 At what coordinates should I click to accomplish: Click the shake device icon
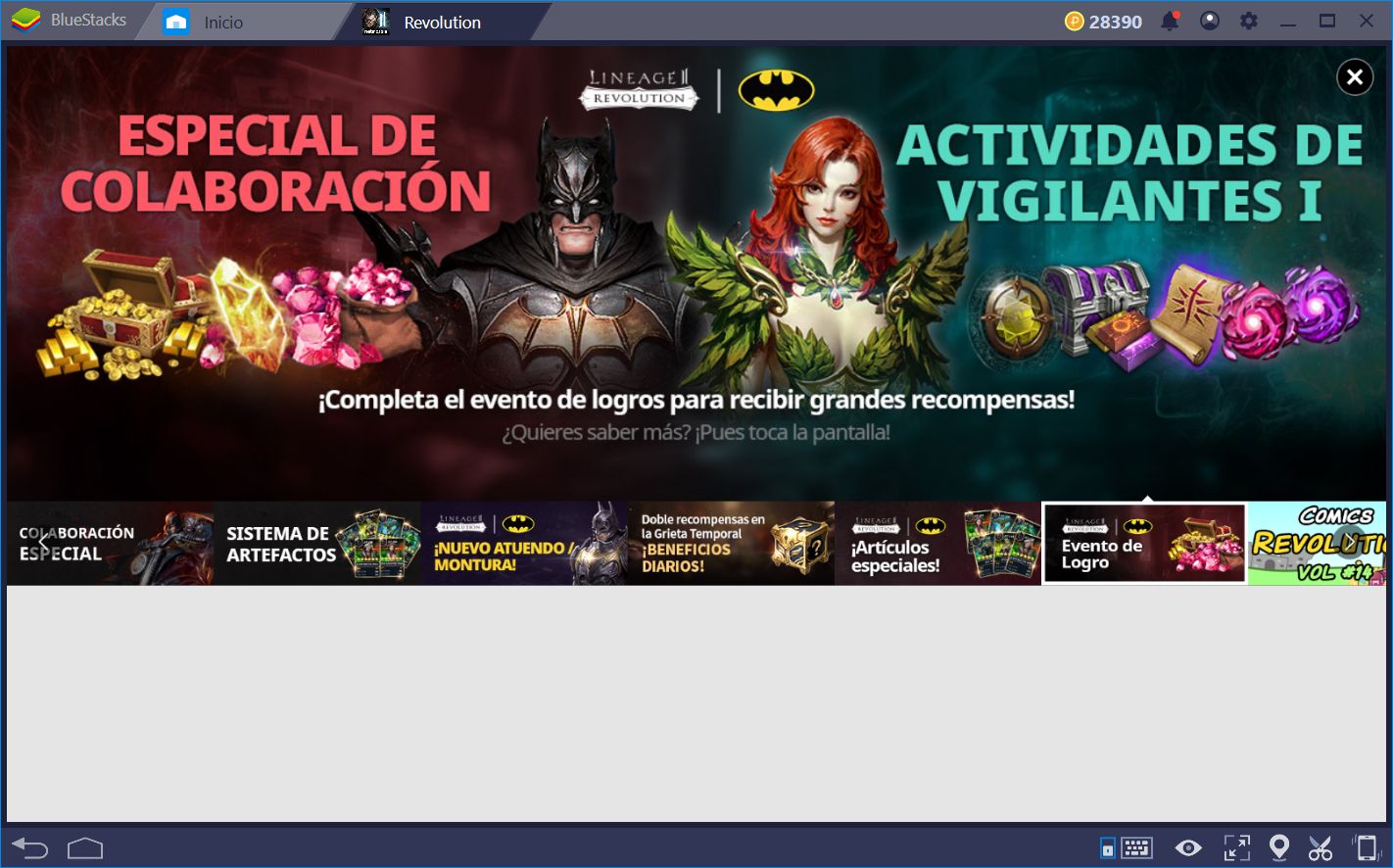point(1366,847)
